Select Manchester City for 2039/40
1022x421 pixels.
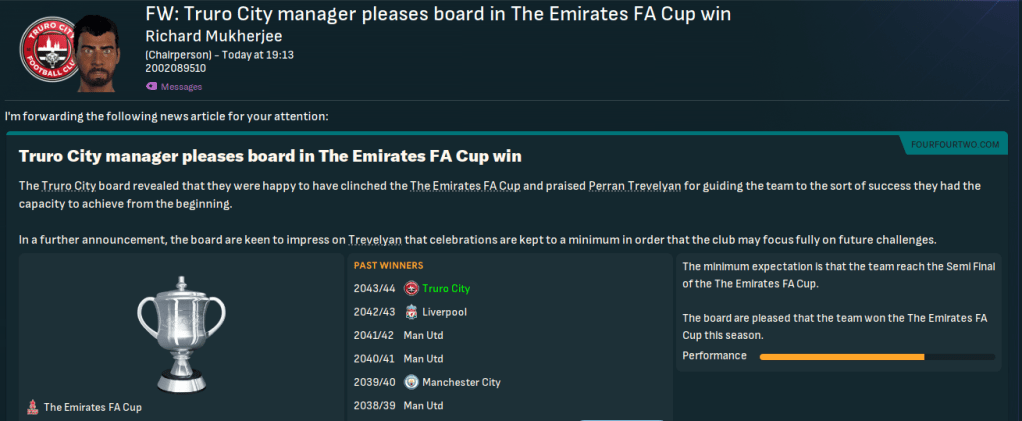tap(461, 382)
